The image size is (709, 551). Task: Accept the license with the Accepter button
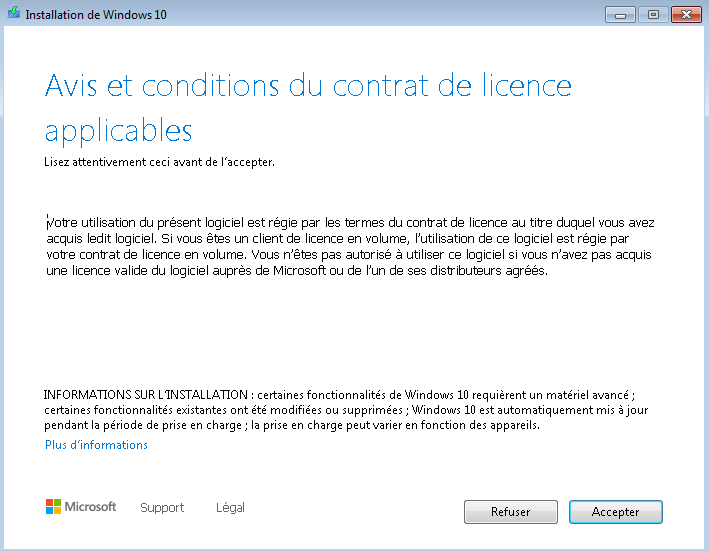tap(615, 512)
